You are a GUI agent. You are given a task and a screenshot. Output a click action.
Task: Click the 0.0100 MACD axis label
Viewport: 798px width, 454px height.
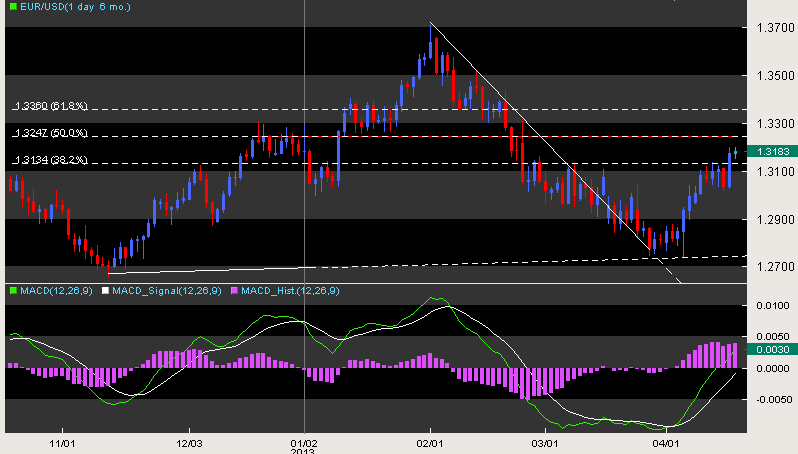(x=773, y=305)
